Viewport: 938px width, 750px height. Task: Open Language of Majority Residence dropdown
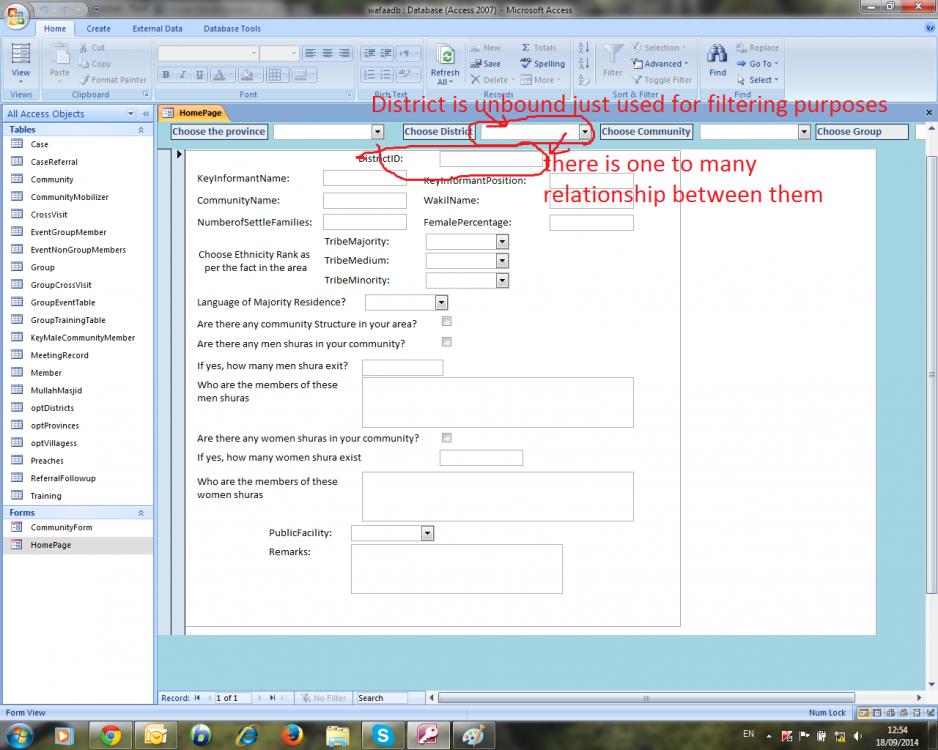click(441, 303)
